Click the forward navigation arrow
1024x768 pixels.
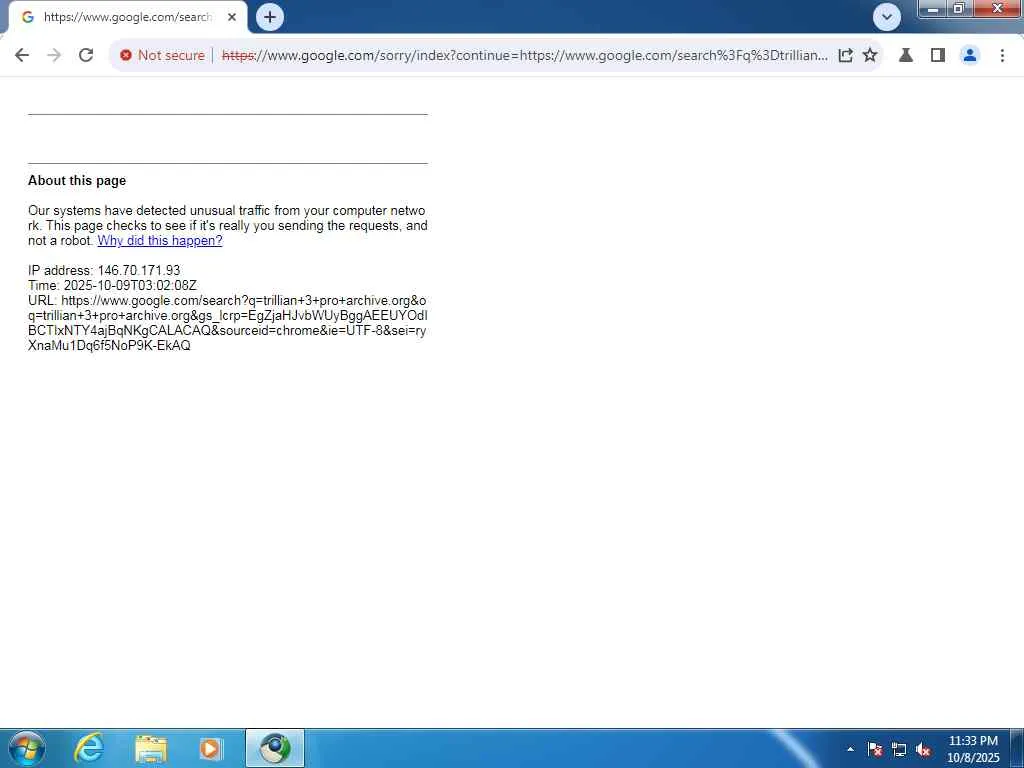(x=54, y=56)
